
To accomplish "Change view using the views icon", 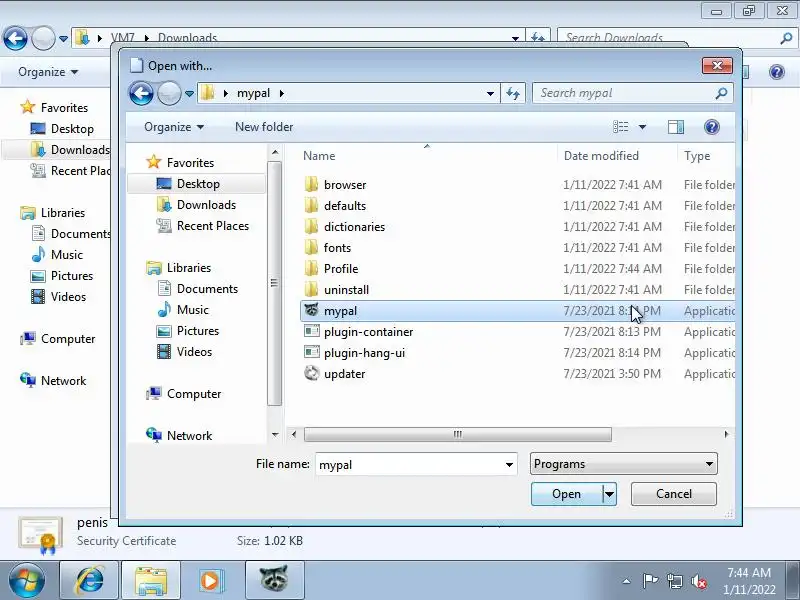I will click(x=620, y=127).
